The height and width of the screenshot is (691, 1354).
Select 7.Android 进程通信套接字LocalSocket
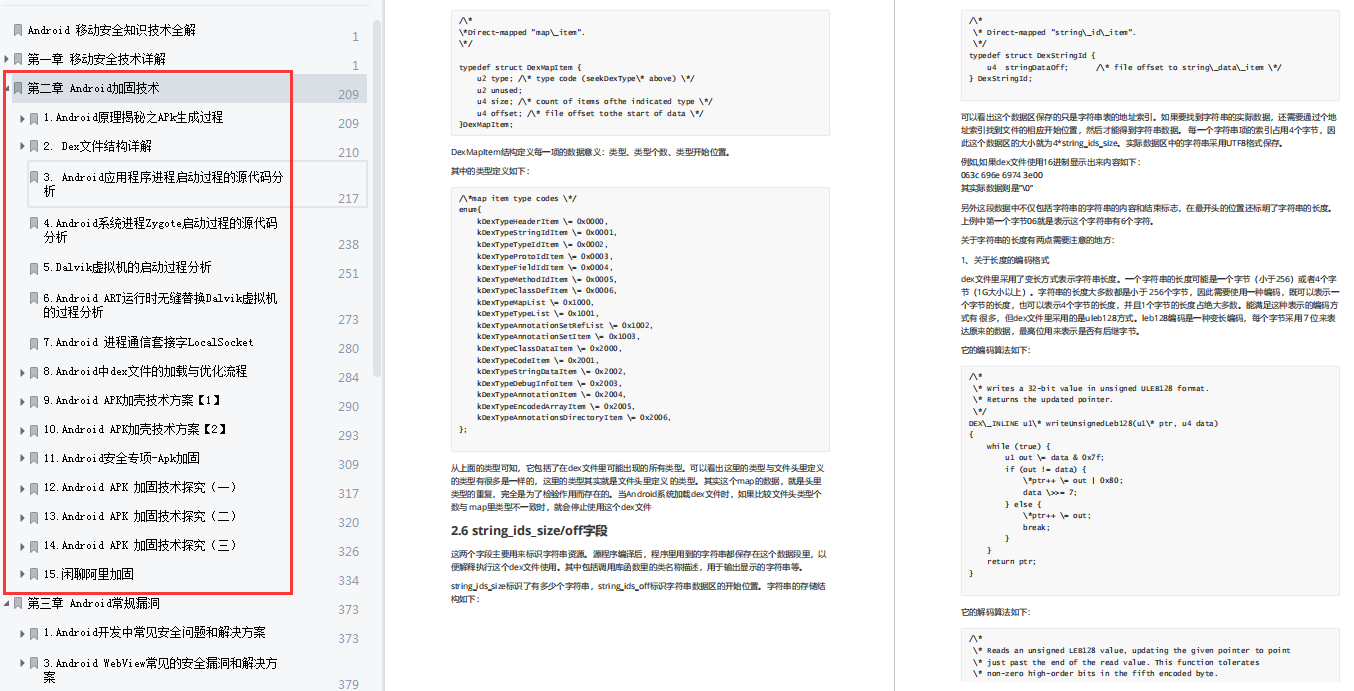coord(150,343)
